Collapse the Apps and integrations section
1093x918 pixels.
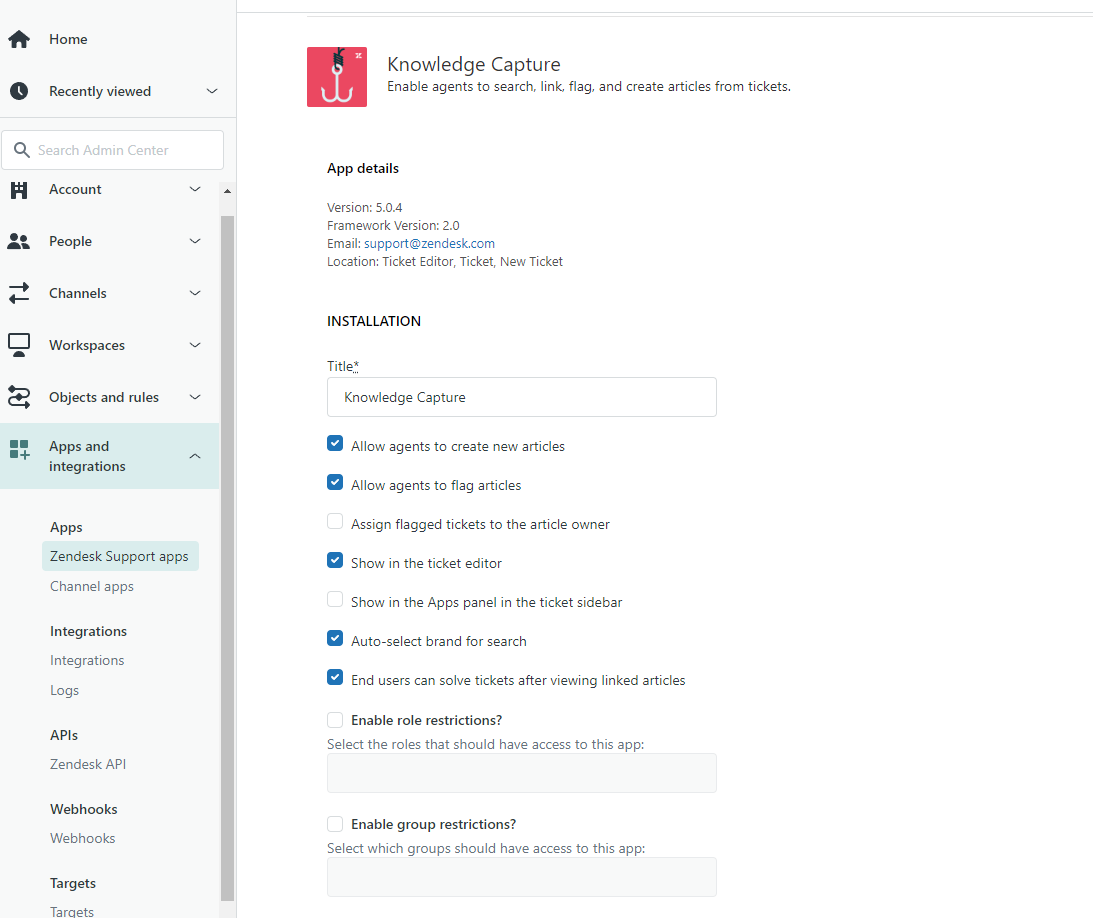coord(195,456)
